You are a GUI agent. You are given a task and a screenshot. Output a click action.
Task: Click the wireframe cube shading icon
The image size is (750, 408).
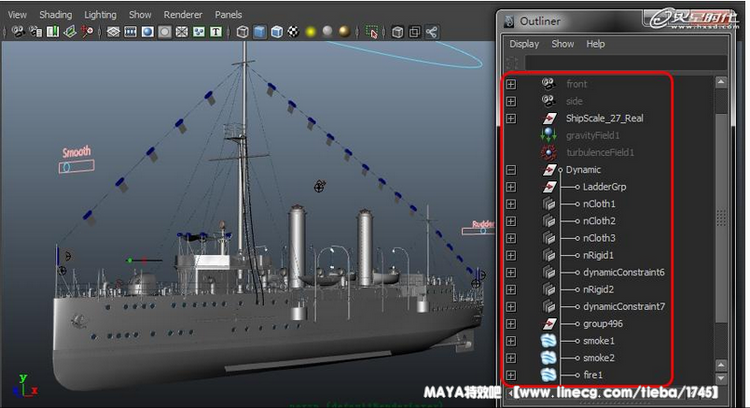(243, 32)
